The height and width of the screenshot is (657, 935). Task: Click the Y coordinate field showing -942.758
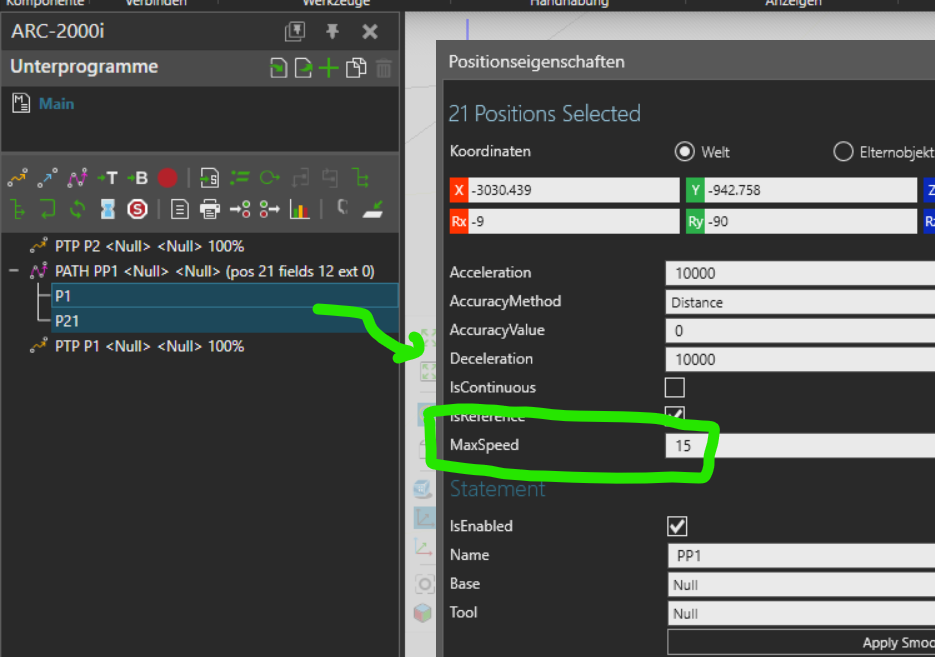coord(810,190)
